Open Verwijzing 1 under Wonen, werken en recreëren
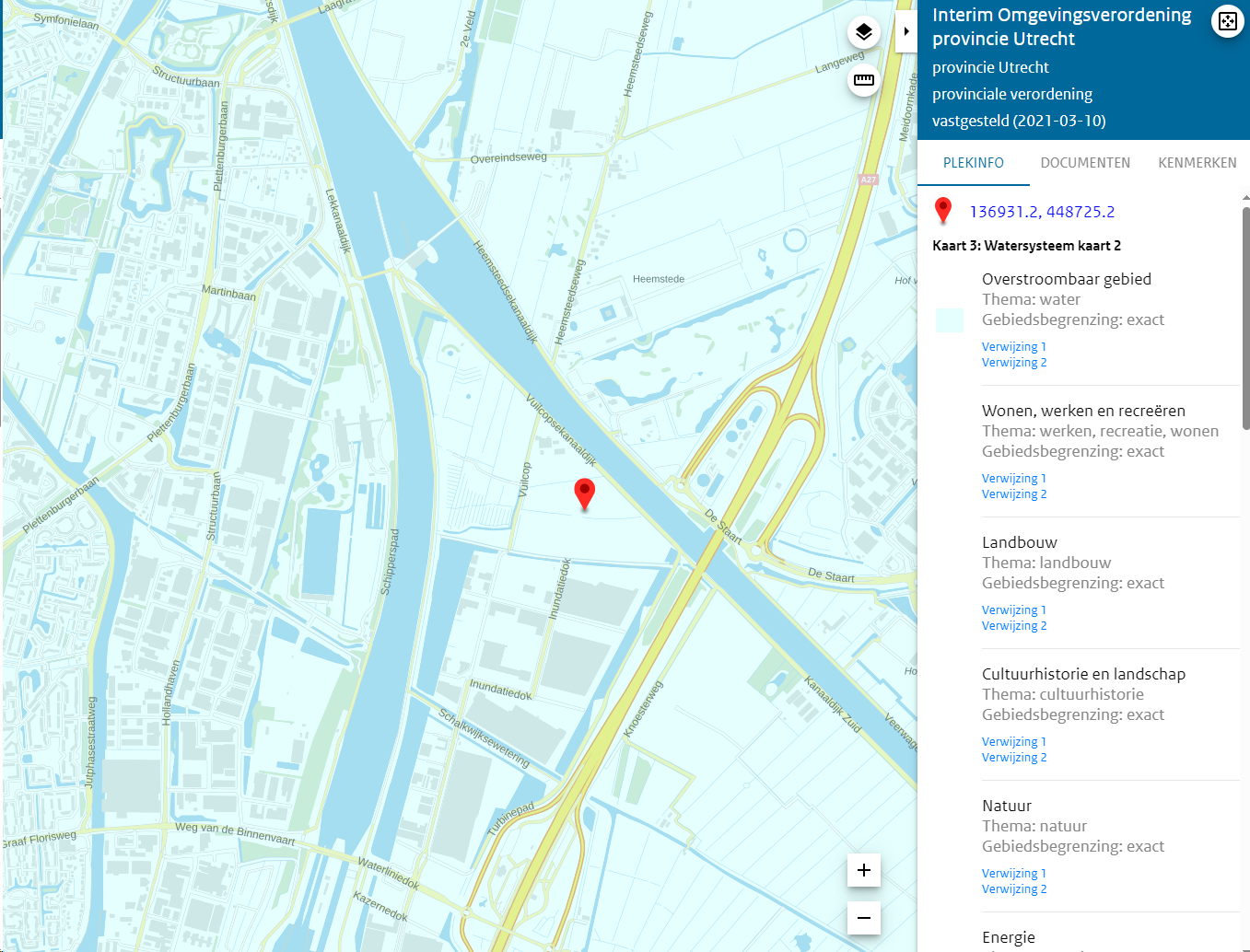 coord(1013,479)
